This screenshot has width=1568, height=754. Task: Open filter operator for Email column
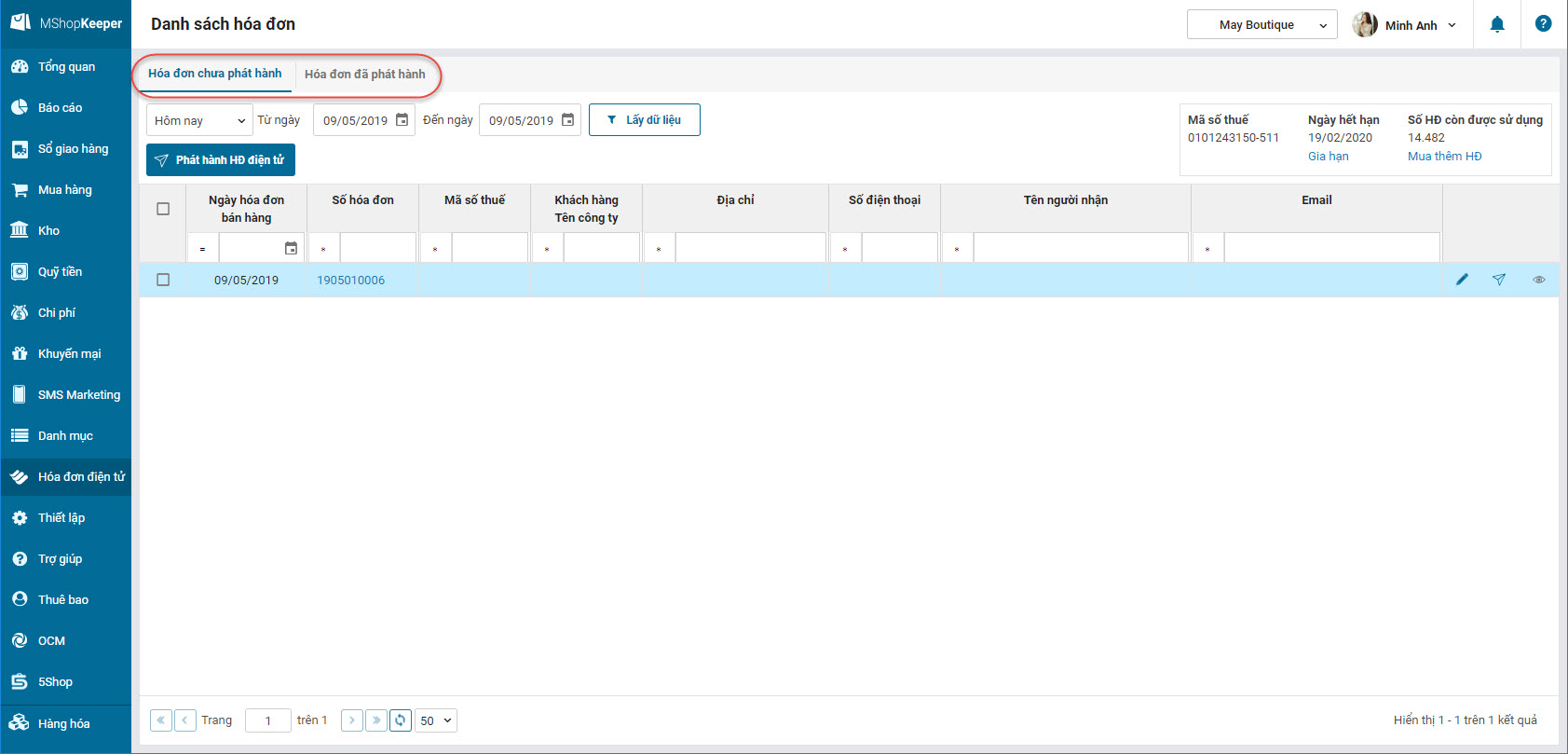click(x=1207, y=249)
